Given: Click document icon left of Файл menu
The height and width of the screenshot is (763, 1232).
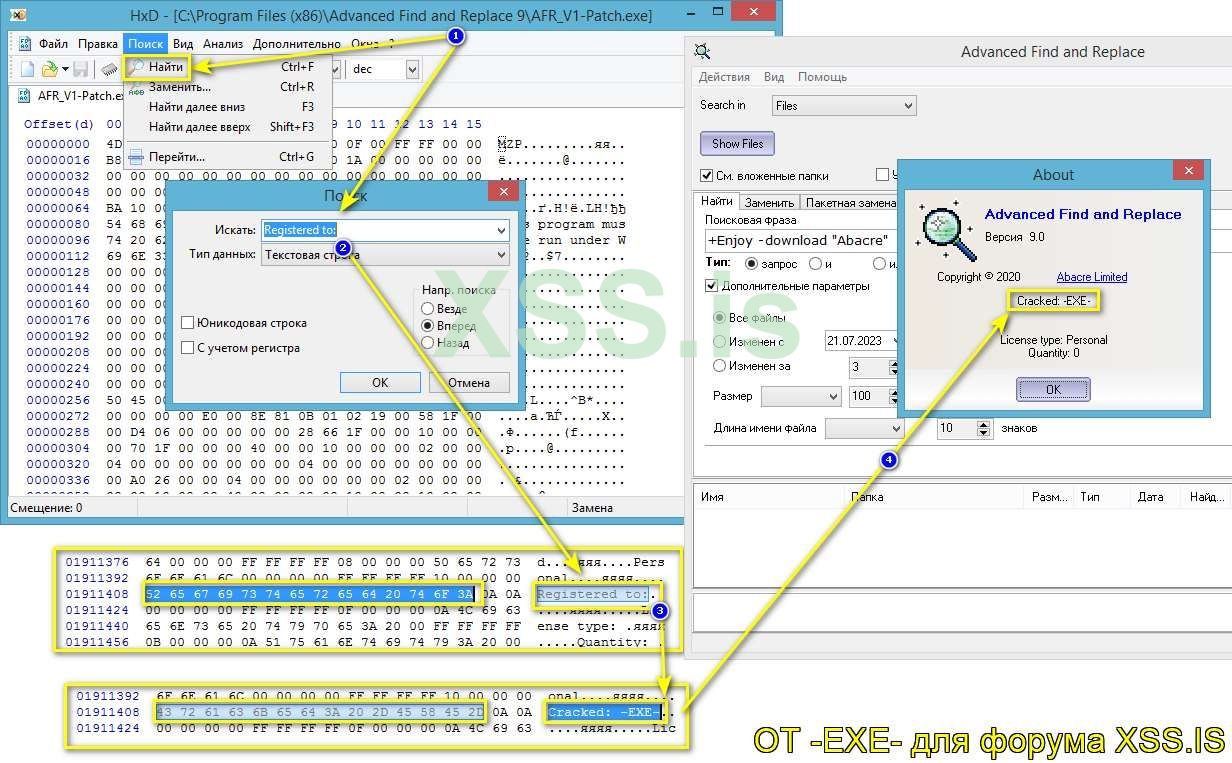Looking at the screenshot, I should point(27,44).
